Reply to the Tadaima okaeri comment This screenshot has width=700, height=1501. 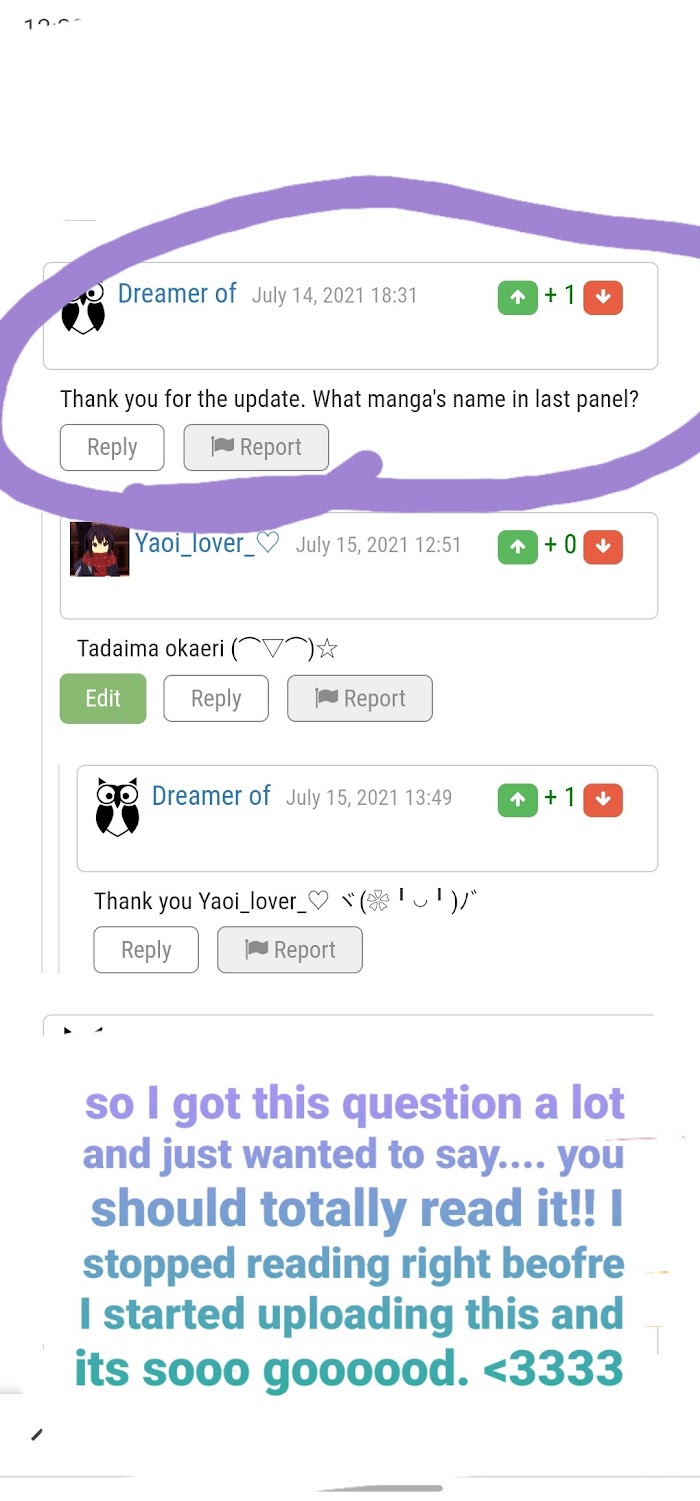coord(216,698)
